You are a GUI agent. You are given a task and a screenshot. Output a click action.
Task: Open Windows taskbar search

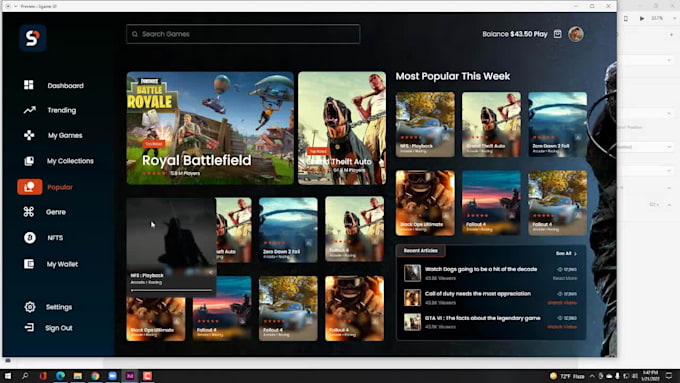[25, 376]
